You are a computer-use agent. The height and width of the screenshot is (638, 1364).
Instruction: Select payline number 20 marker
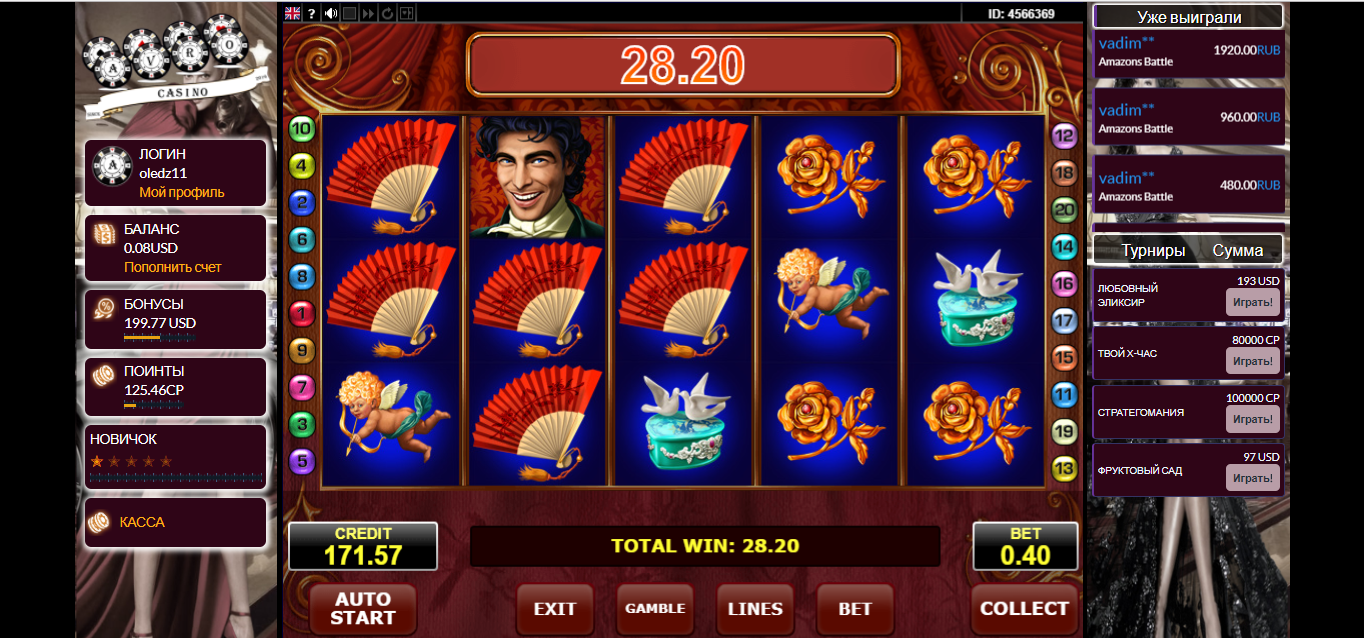coord(1064,209)
